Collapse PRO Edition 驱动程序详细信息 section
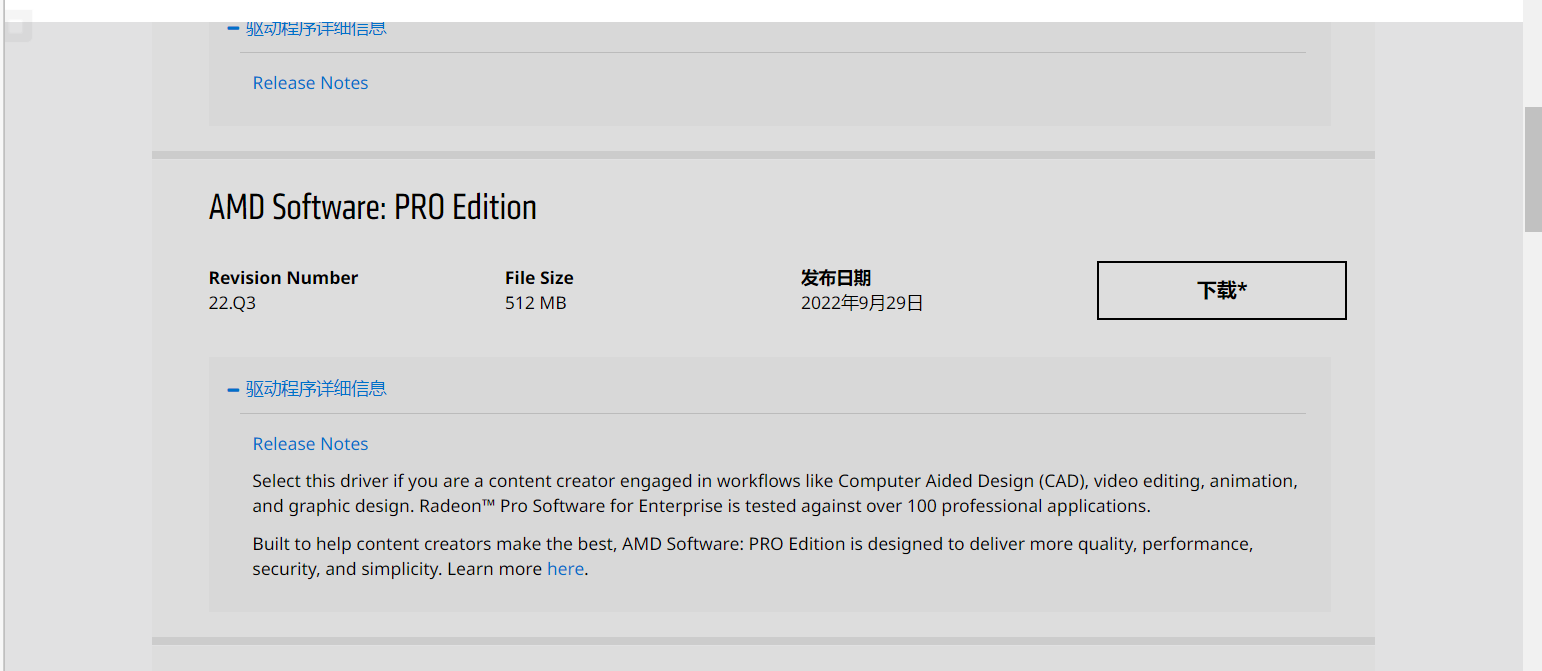 click(x=316, y=389)
